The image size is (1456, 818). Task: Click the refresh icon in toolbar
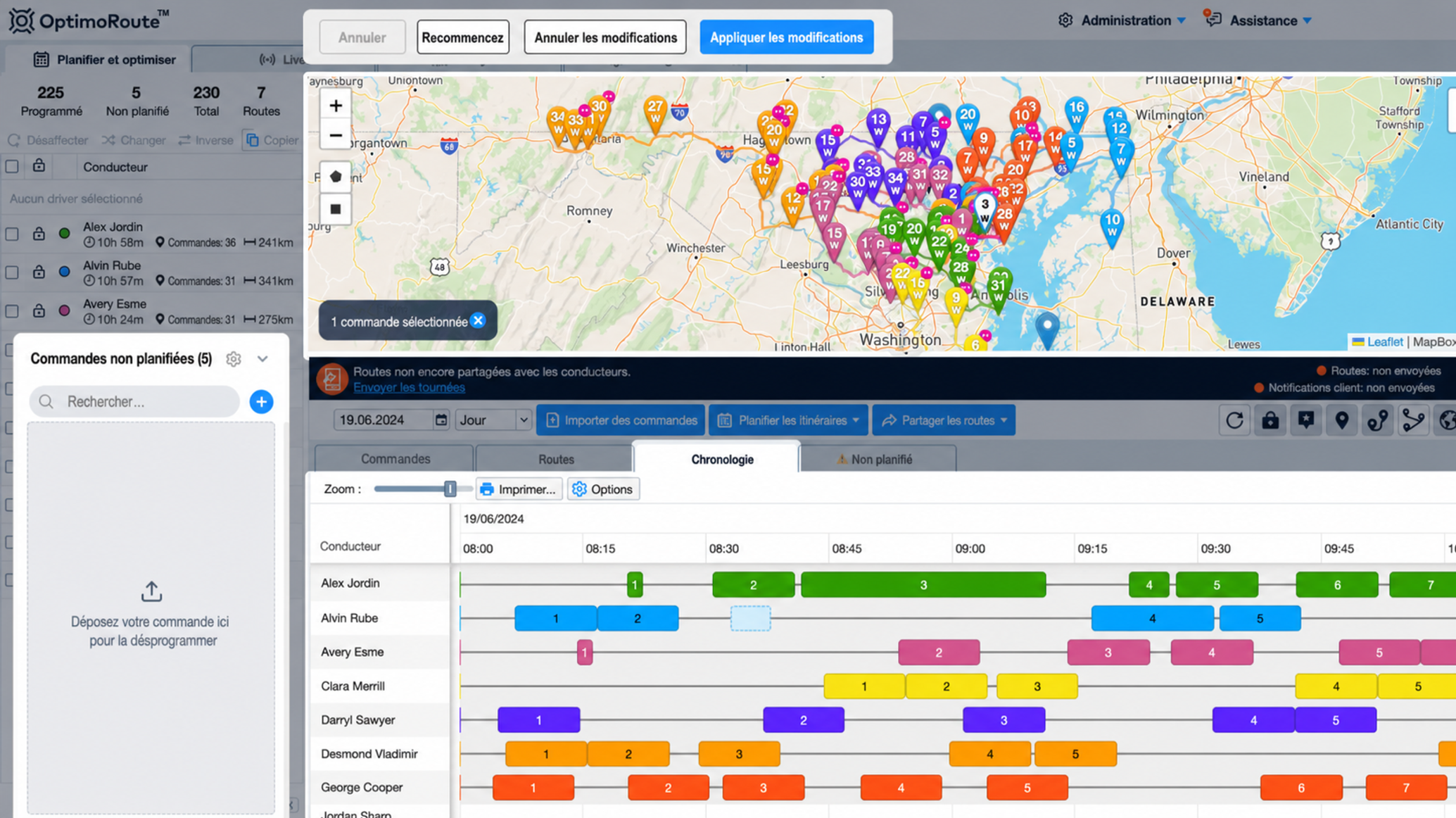(1234, 420)
